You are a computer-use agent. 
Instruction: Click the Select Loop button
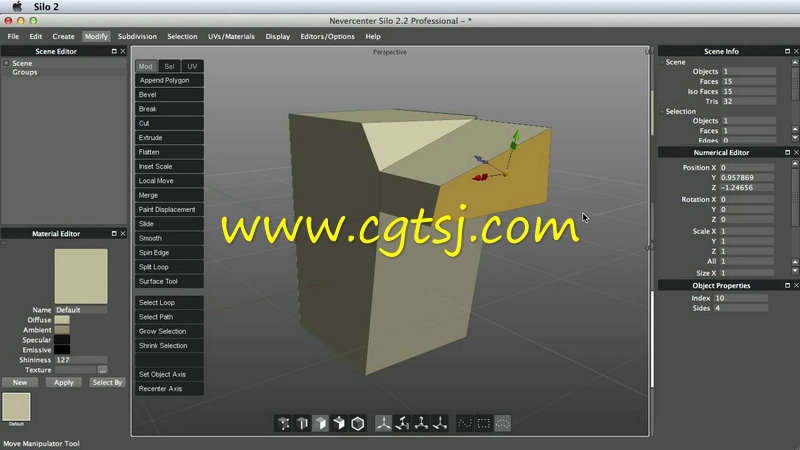coord(169,303)
